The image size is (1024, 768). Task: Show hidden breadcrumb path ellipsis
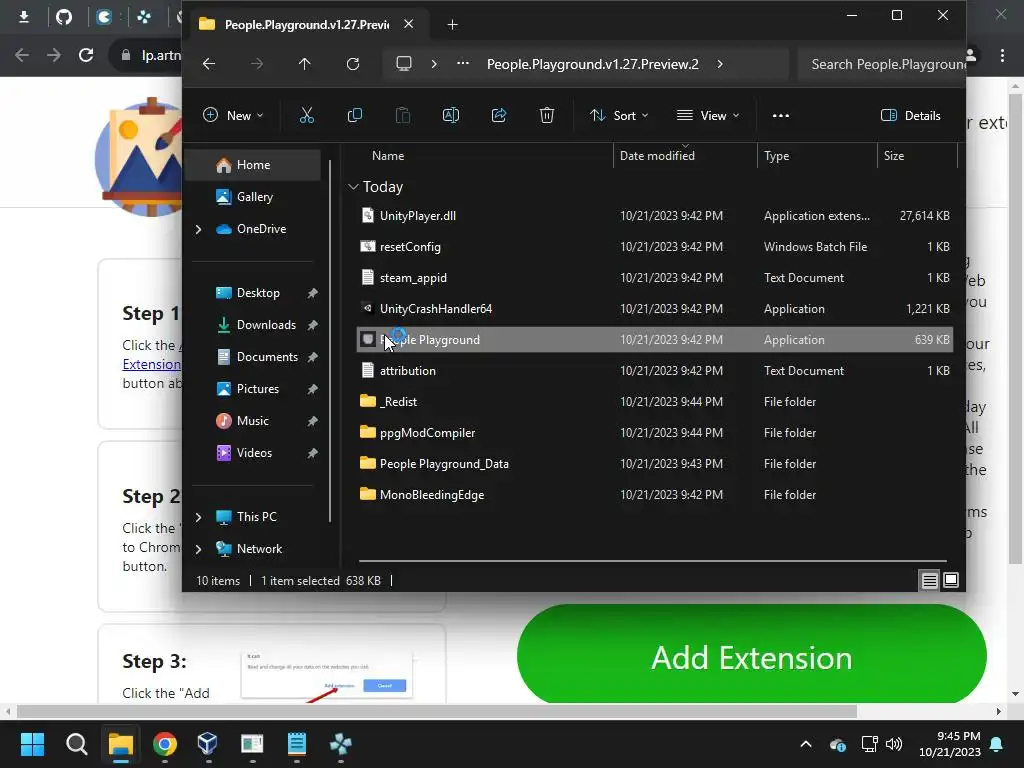pos(462,64)
